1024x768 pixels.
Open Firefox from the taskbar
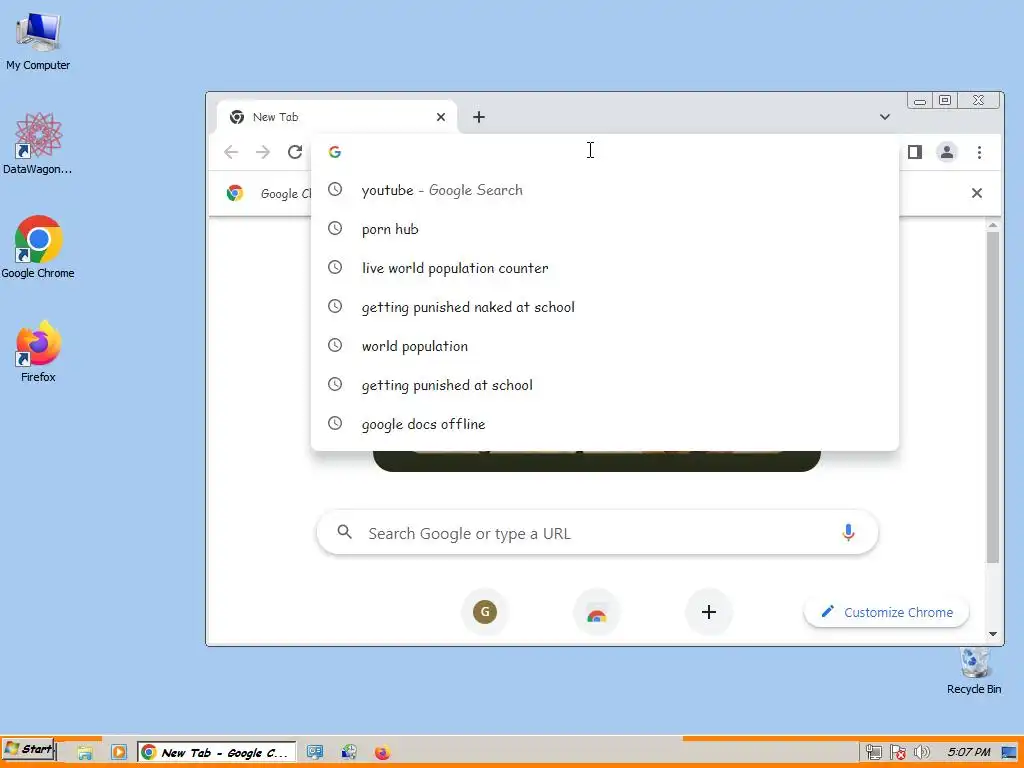point(383,752)
